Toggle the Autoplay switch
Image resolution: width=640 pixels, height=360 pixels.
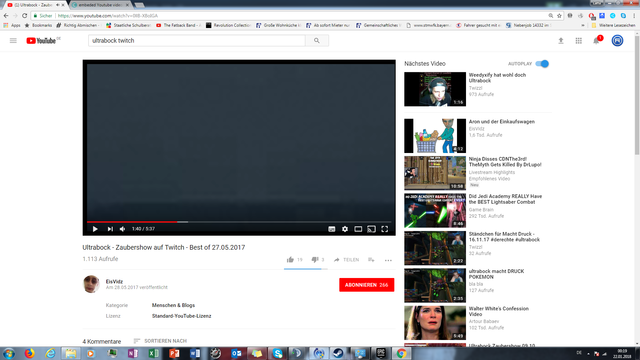[542, 64]
